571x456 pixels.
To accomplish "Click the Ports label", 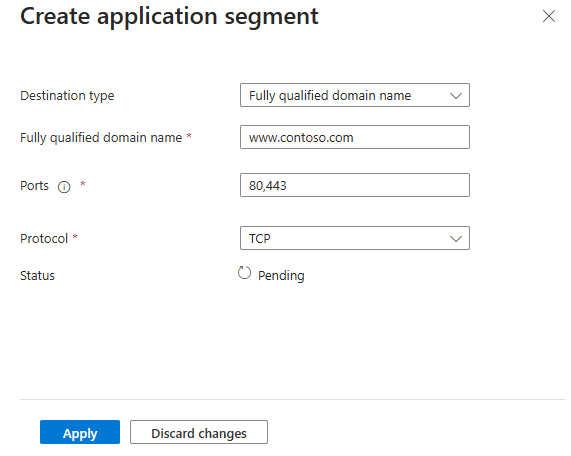I will [34, 186].
